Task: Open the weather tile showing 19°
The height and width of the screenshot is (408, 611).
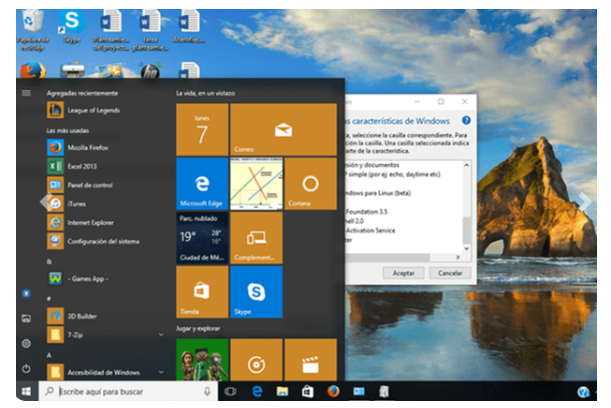Action: (x=202, y=237)
